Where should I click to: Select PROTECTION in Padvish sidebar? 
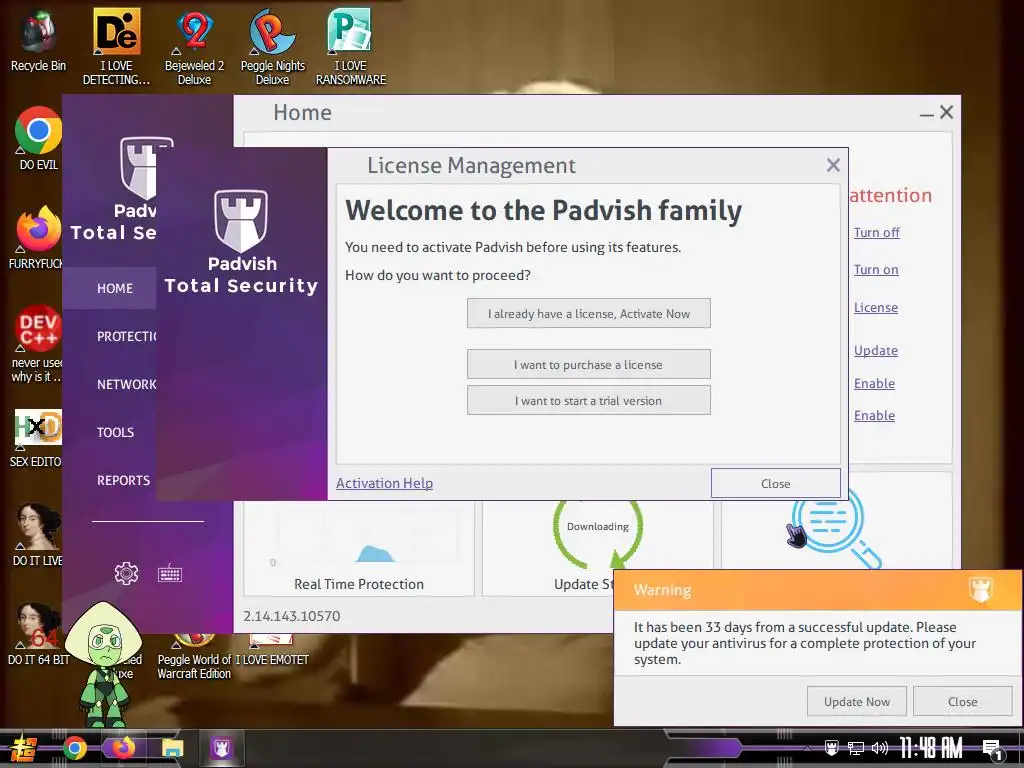127,336
